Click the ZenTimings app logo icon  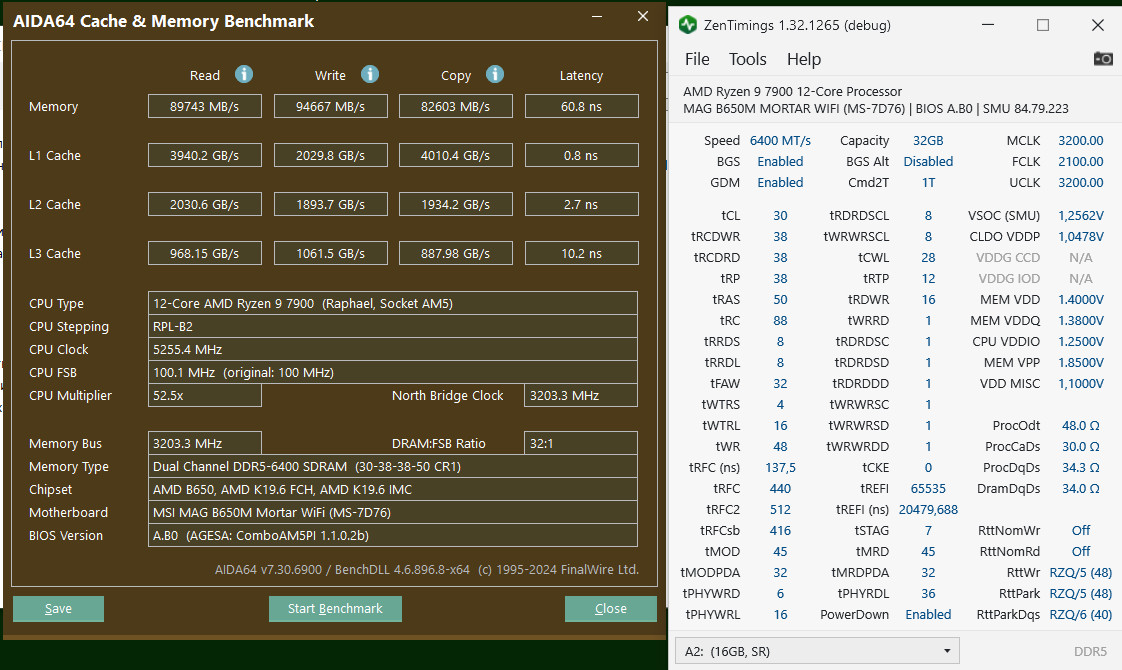[x=688, y=25]
